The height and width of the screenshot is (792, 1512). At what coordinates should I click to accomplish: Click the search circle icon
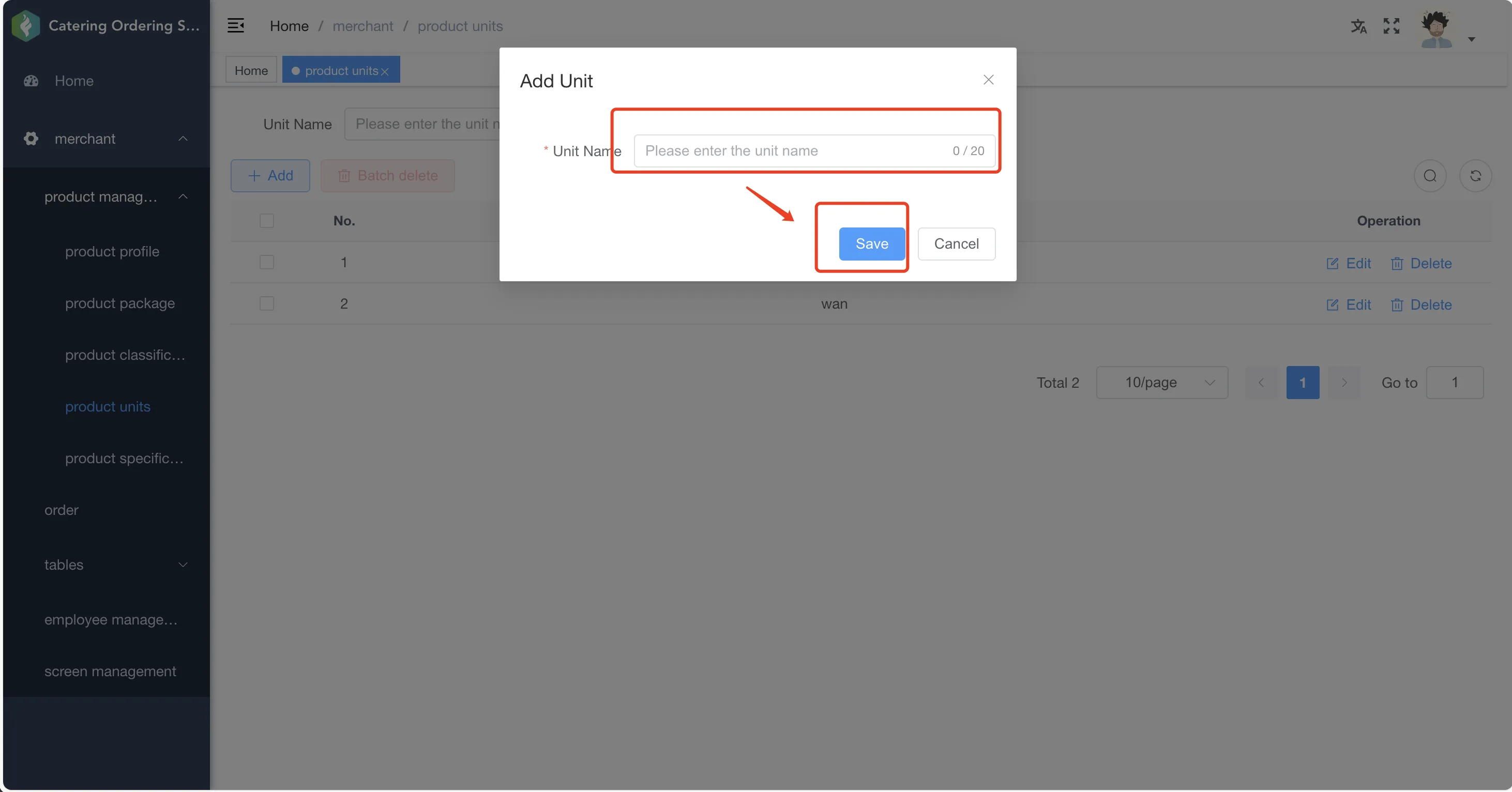click(x=1430, y=175)
